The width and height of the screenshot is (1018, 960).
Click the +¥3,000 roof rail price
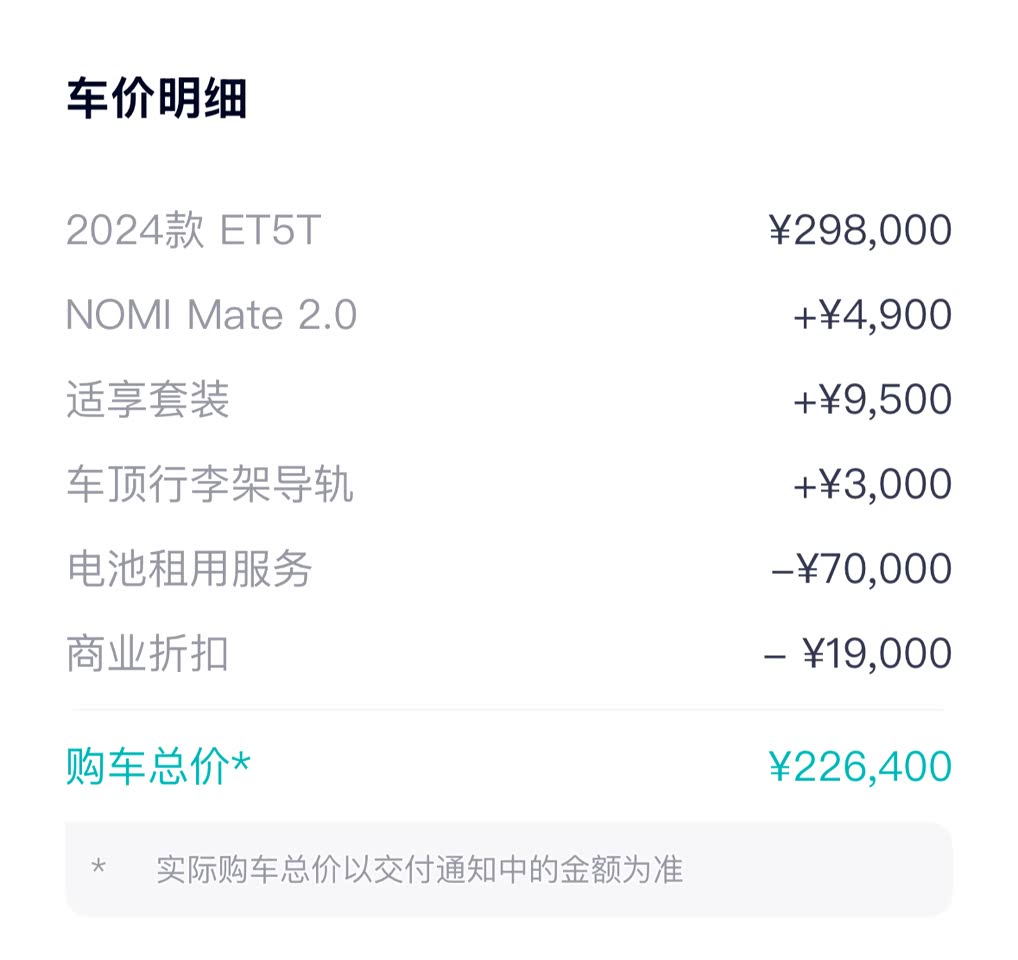(872, 485)
